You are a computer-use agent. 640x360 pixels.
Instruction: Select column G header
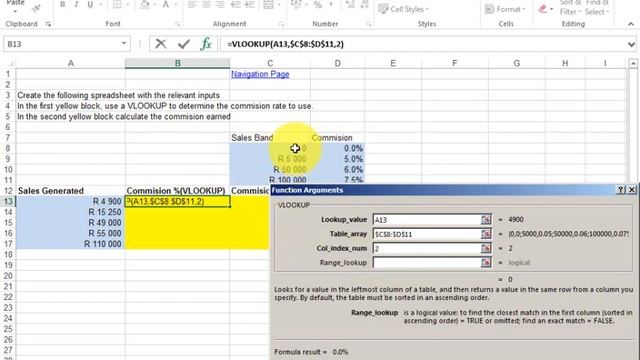click(517, 63)
